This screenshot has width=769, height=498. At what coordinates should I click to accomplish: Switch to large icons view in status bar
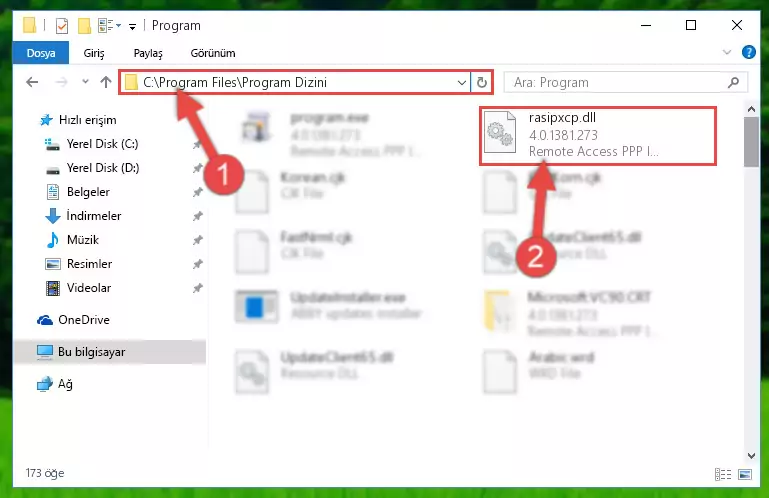pos(744,474)
